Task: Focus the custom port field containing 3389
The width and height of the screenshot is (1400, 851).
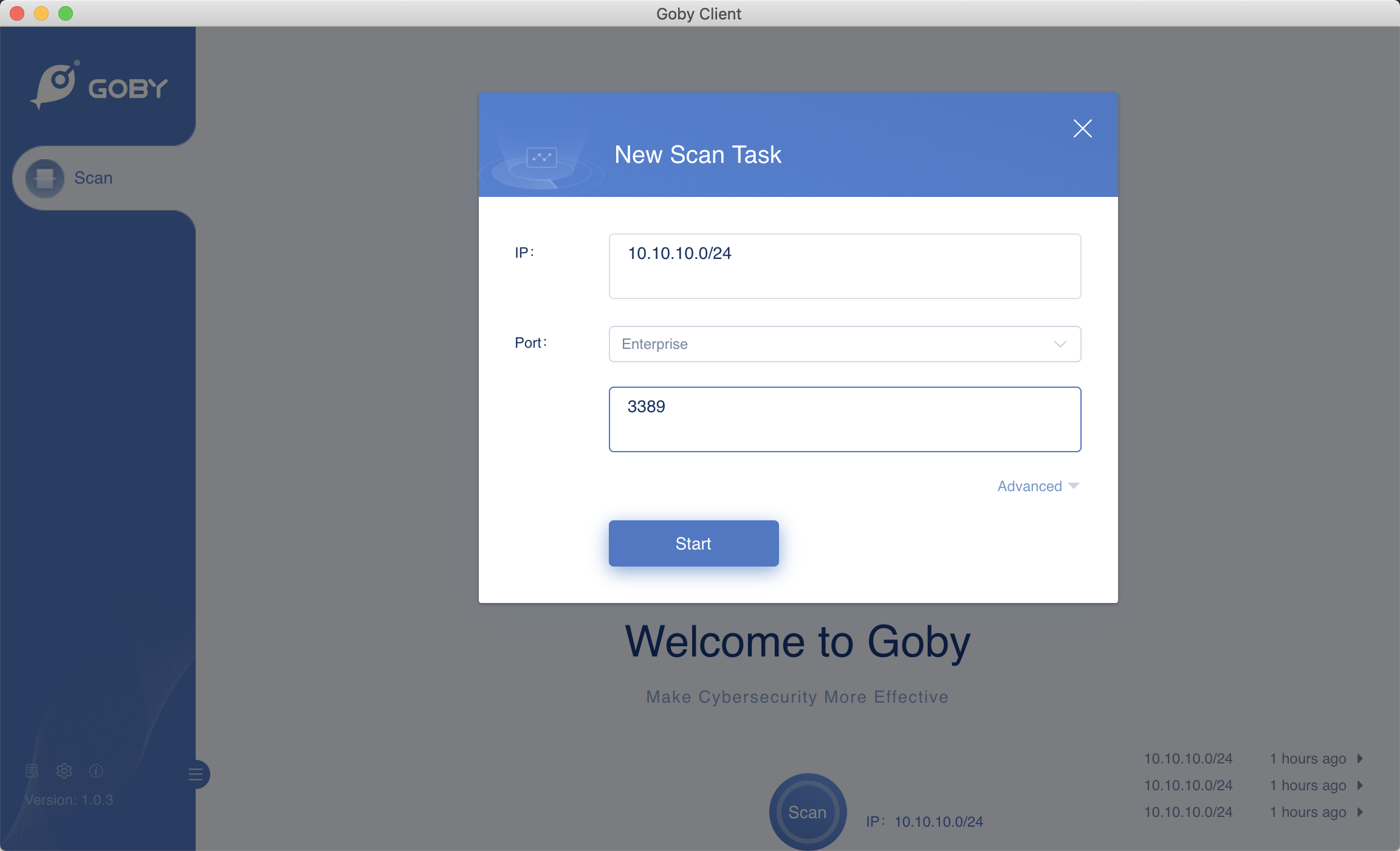Action: 845,419
